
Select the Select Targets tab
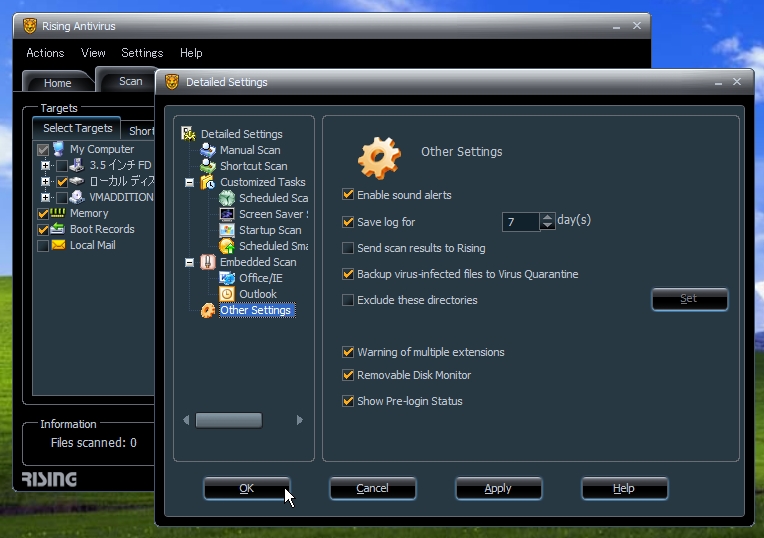click(77, 128)
